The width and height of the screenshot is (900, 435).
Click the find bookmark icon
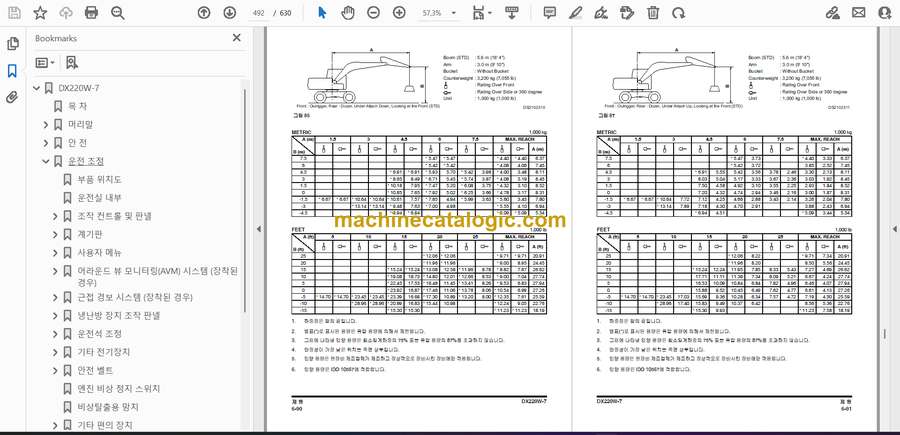click(71, 63)
